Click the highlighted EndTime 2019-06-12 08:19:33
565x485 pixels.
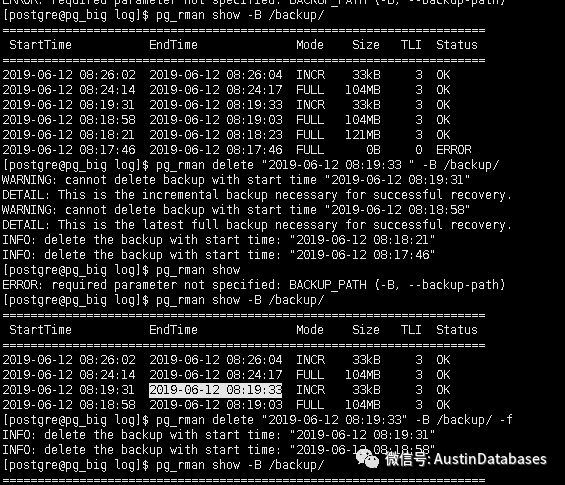(215, 390)
